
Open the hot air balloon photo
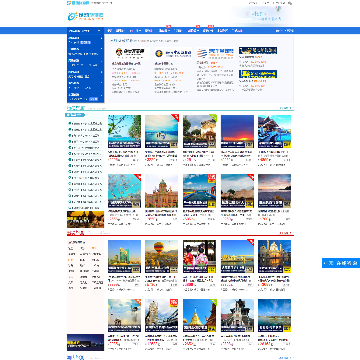162,256
